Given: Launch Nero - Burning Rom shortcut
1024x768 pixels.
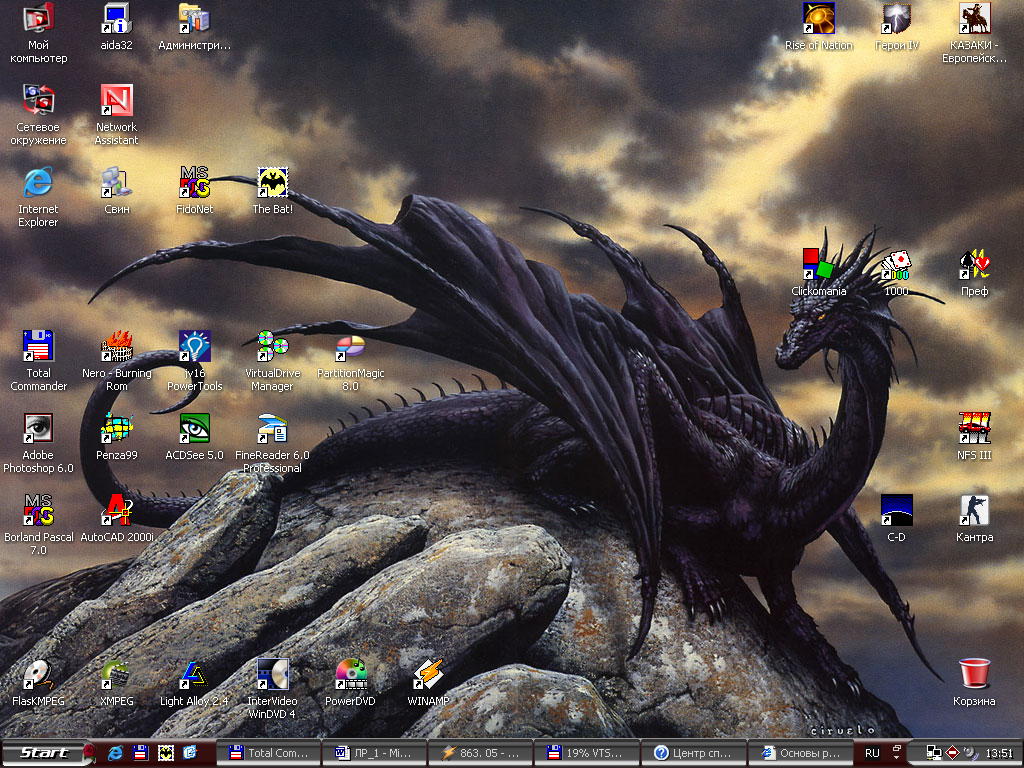Looking at the screenshot, I should [117, 346].
